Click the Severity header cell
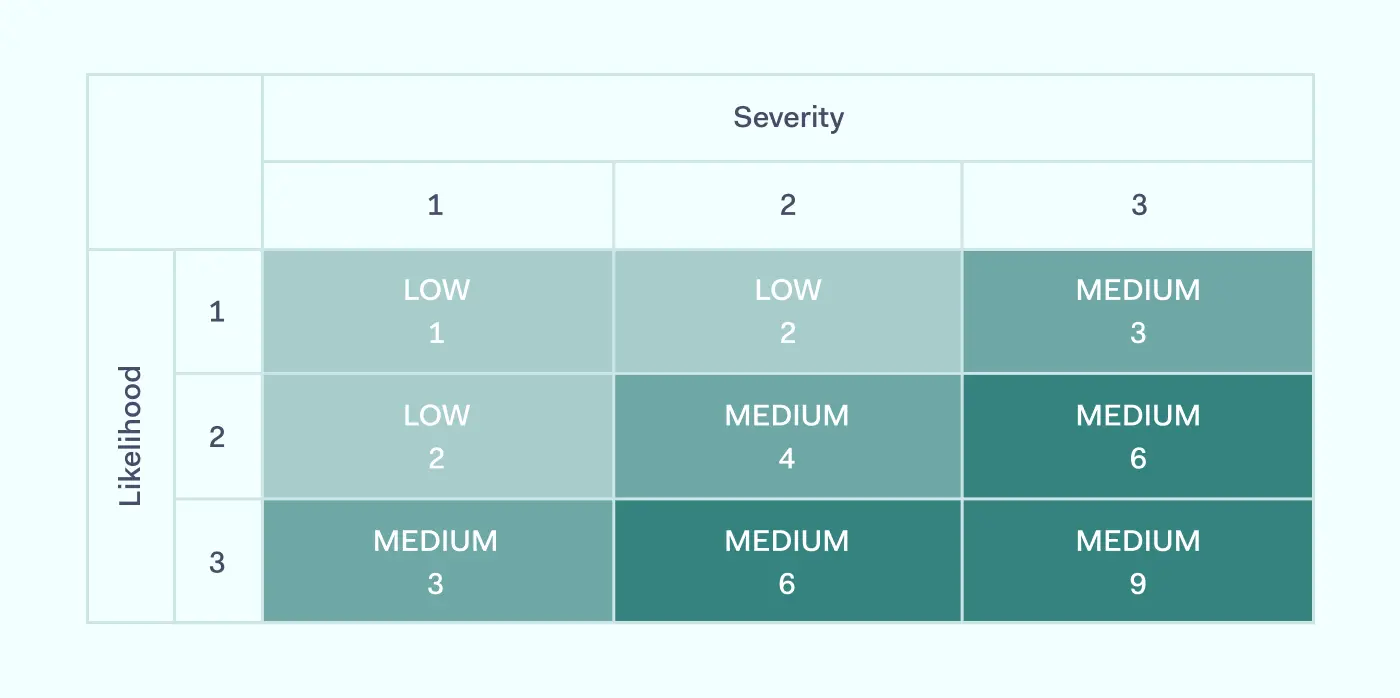This screenshot has width=1400, height=698. tap(788, 118)
